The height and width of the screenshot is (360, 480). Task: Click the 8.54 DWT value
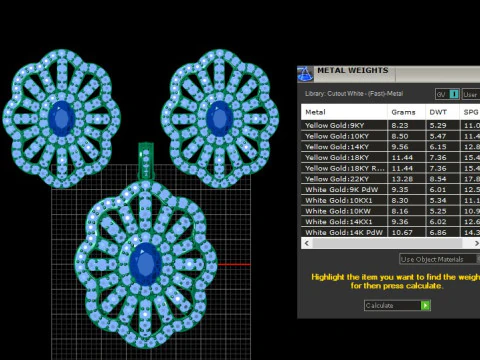tap(438, 179)
